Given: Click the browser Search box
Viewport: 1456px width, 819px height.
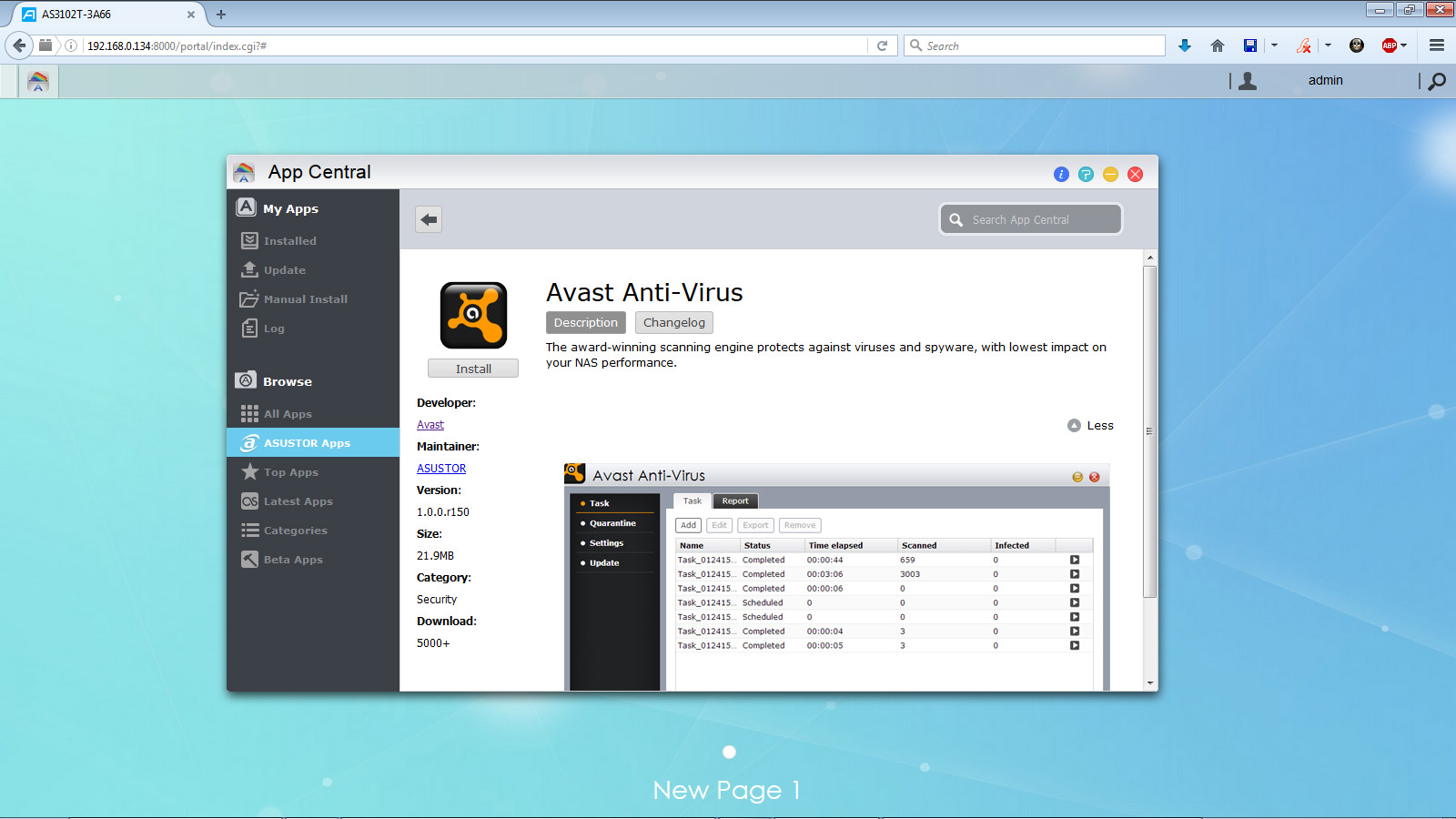Looking at the screenshot, I should pyautogui.click(x=1035, y=45).
